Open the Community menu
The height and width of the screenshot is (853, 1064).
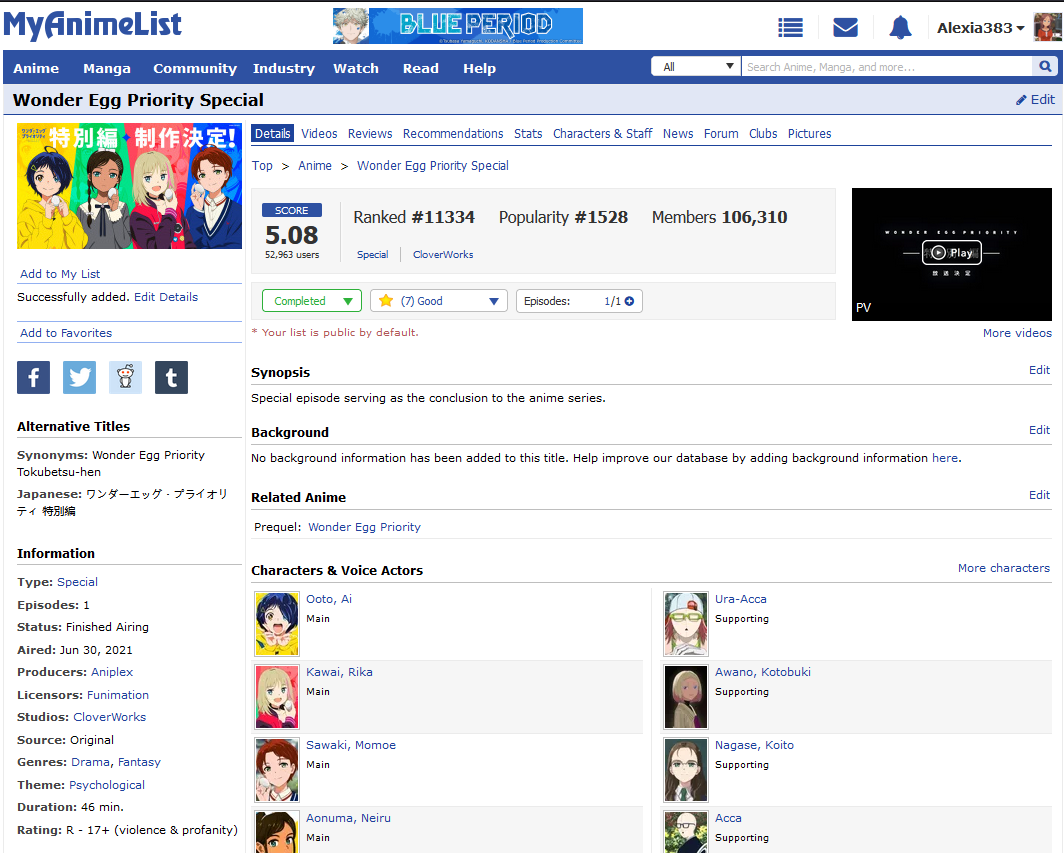point(195,68)
